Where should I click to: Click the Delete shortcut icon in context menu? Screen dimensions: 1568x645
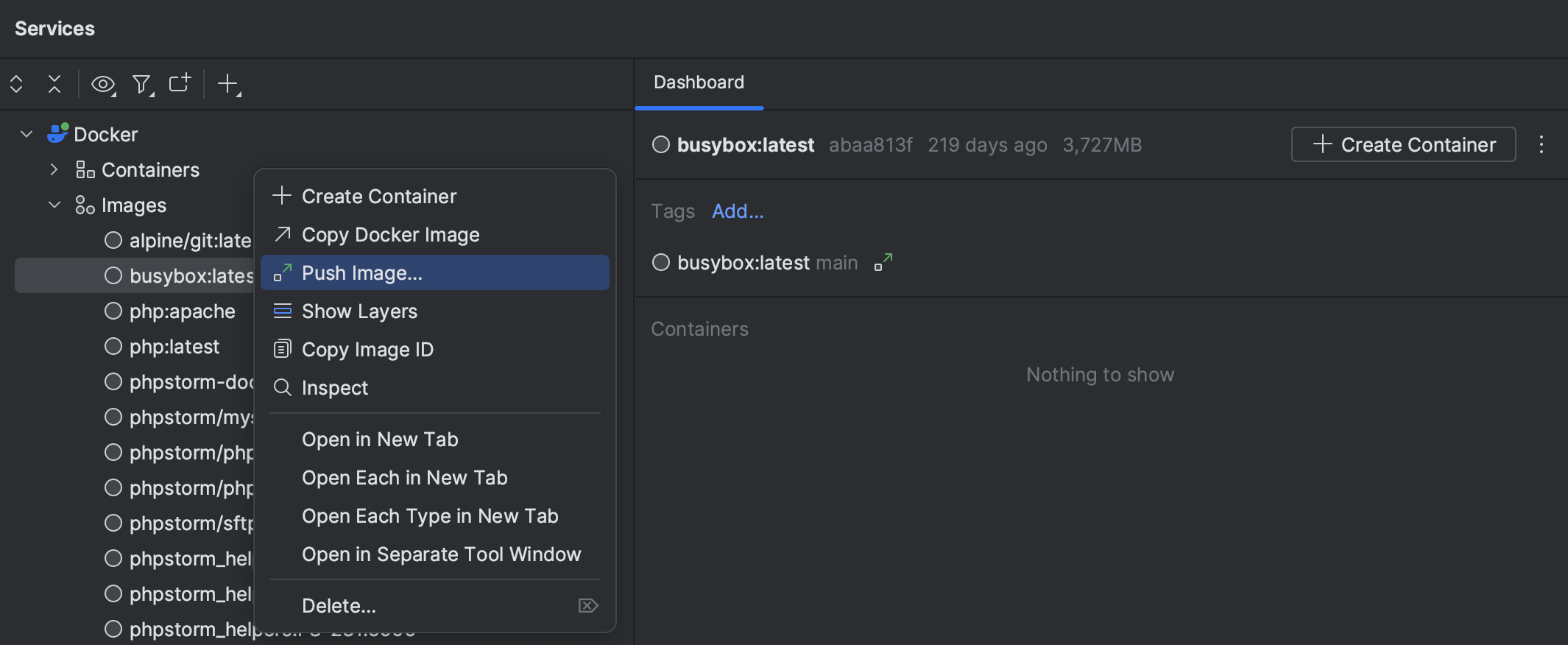point(588,605)
